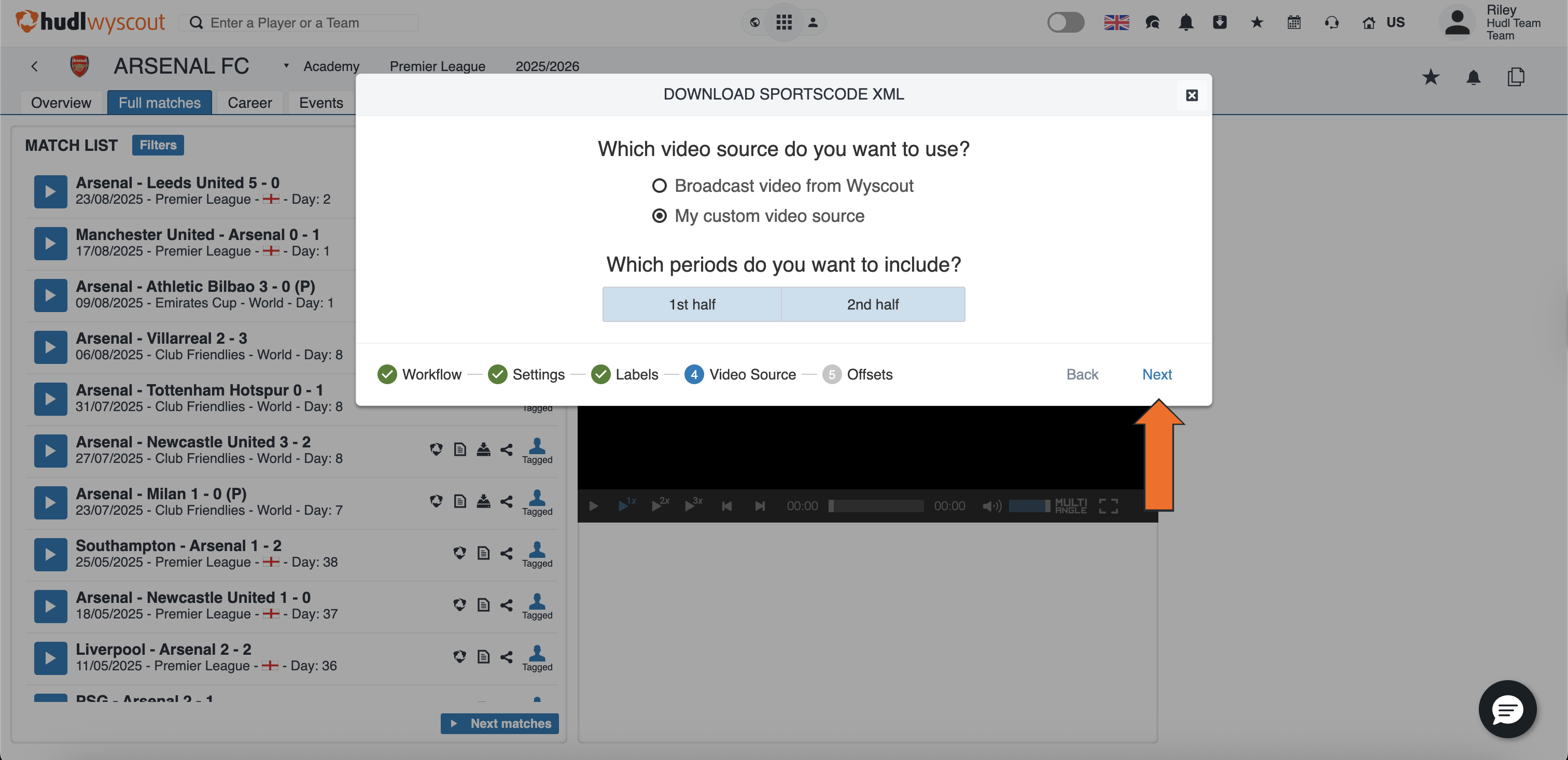Favorite Arsenal FC with the star icon
Image resolution: width=1568 pixels, height=760 pixels.
[1431, 77]
